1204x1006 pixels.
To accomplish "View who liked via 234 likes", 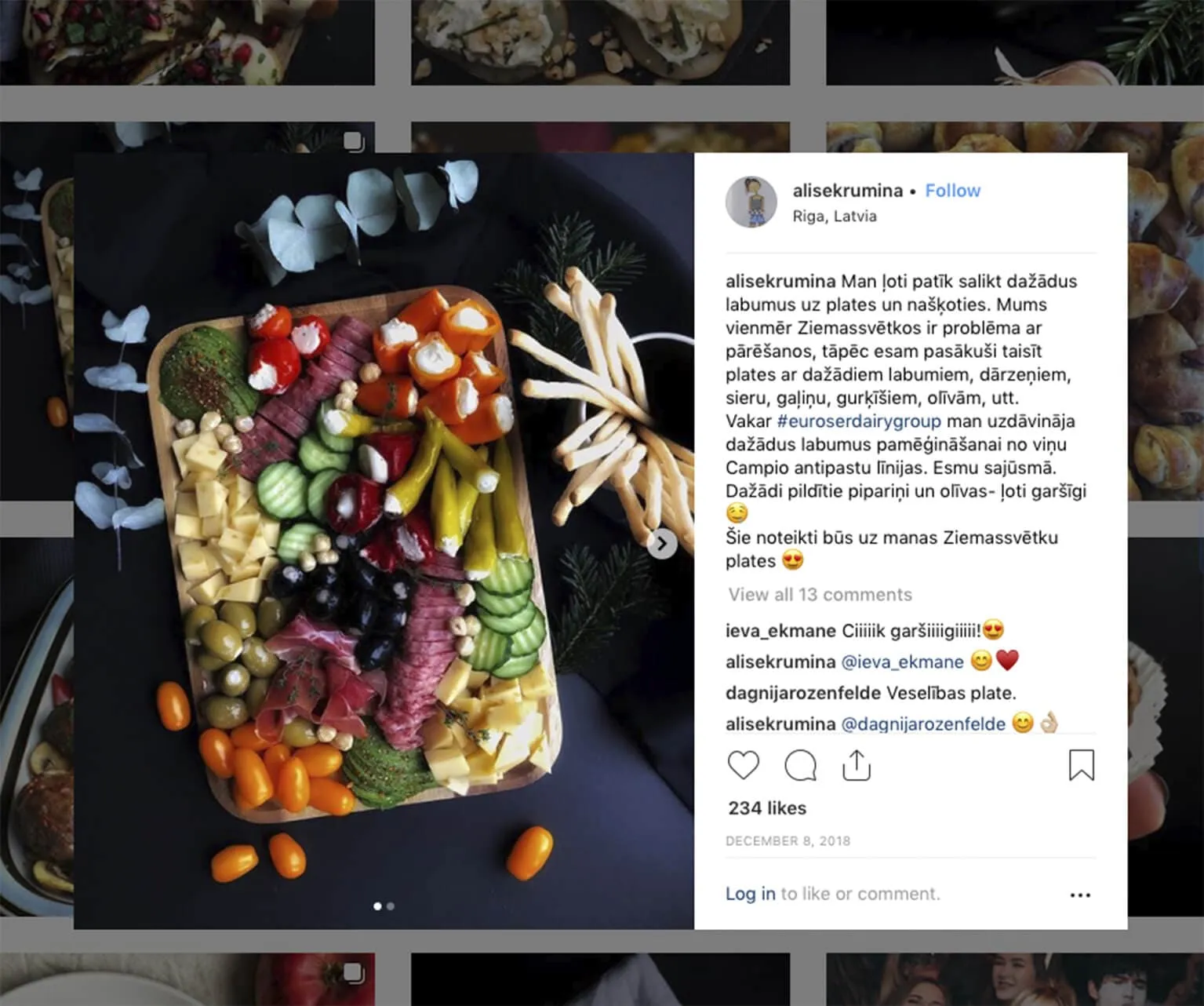I will click(767, 808).
